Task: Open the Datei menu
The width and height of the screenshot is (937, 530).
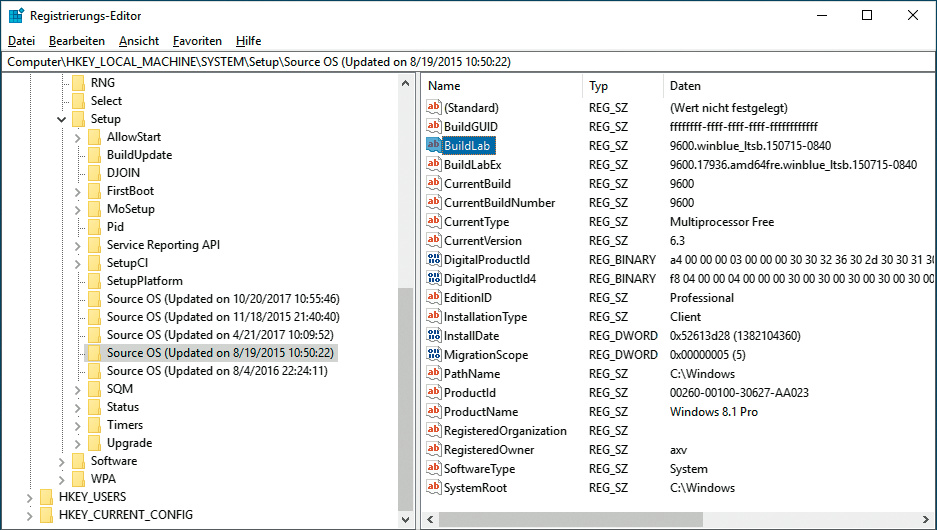Action: point(21,41)
